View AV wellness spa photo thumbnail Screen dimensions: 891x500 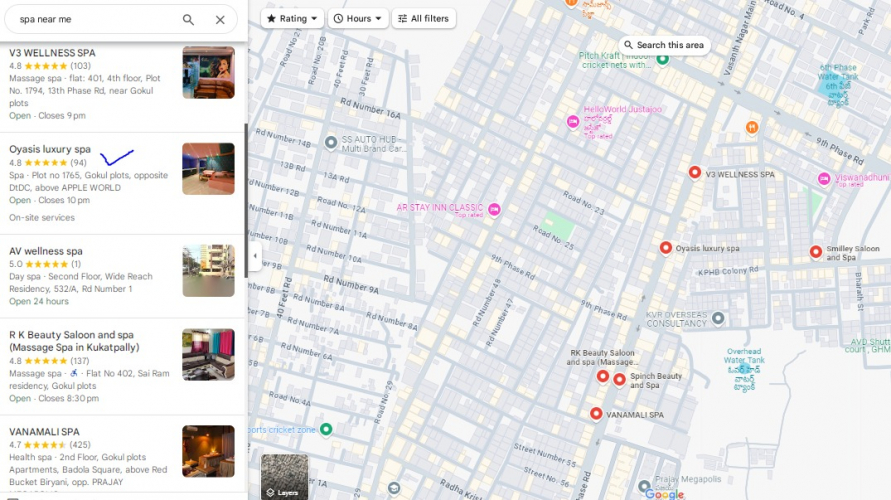pos(209,270)
